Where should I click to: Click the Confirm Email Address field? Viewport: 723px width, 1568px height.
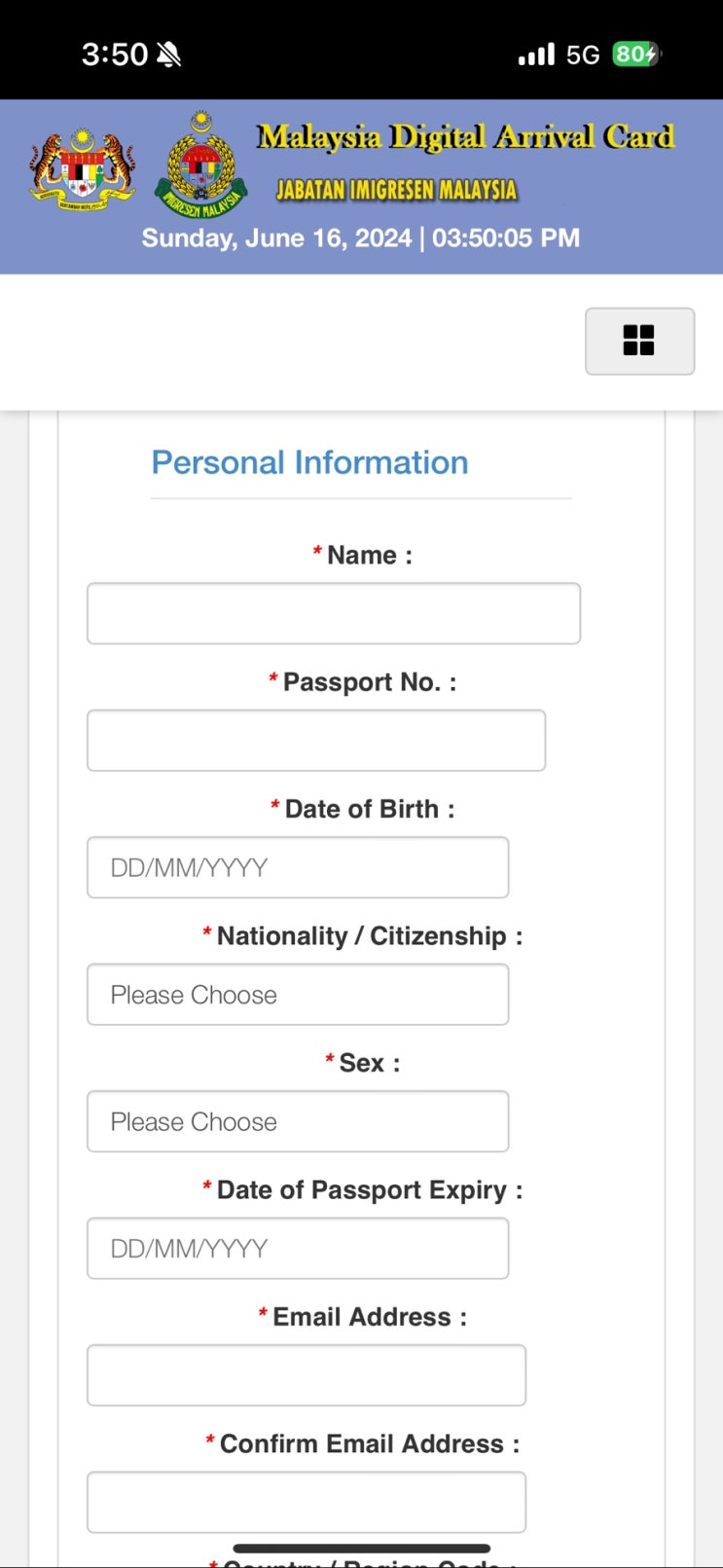pos(307,1502)
